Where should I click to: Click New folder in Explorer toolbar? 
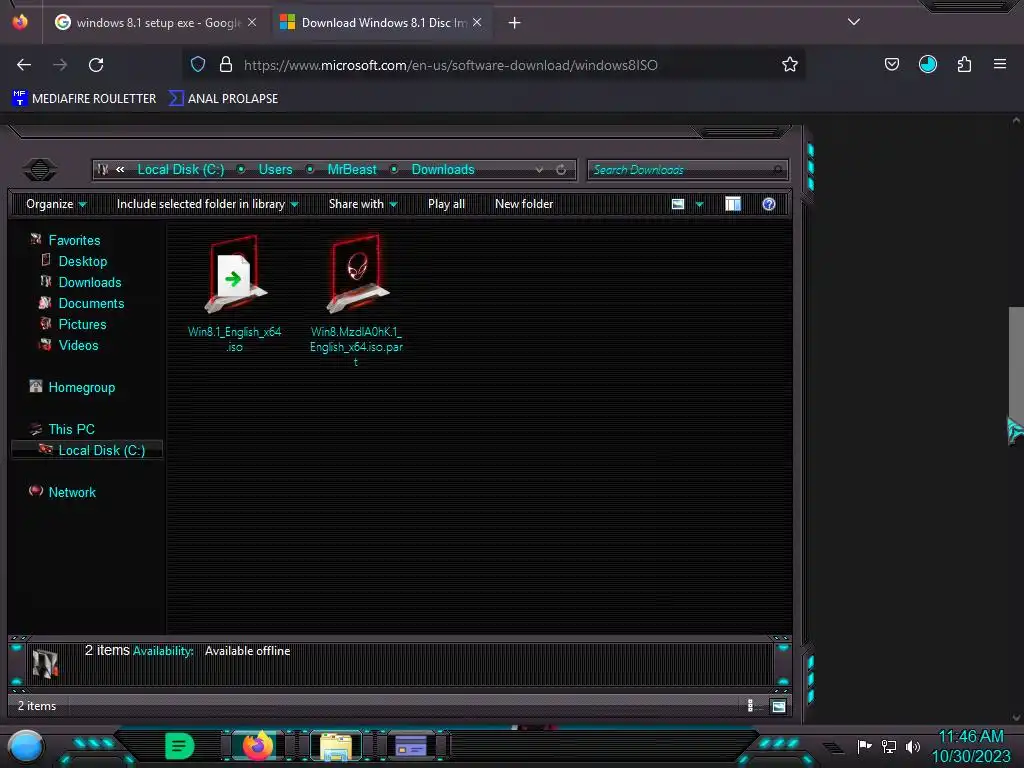click(524, 204)
